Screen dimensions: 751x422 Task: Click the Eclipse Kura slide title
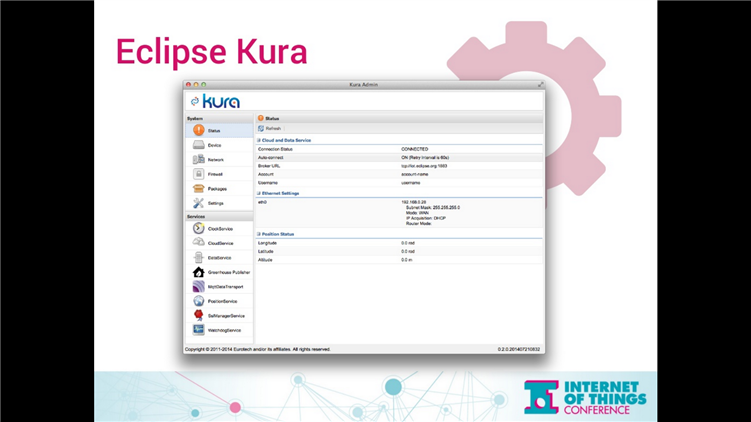[211, 52]
